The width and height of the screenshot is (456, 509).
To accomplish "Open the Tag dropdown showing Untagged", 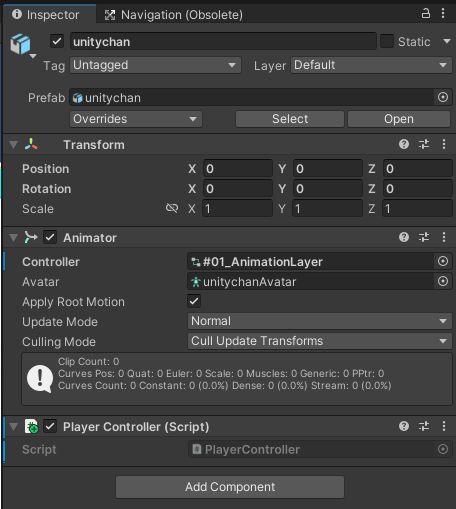I will point(155,65).
